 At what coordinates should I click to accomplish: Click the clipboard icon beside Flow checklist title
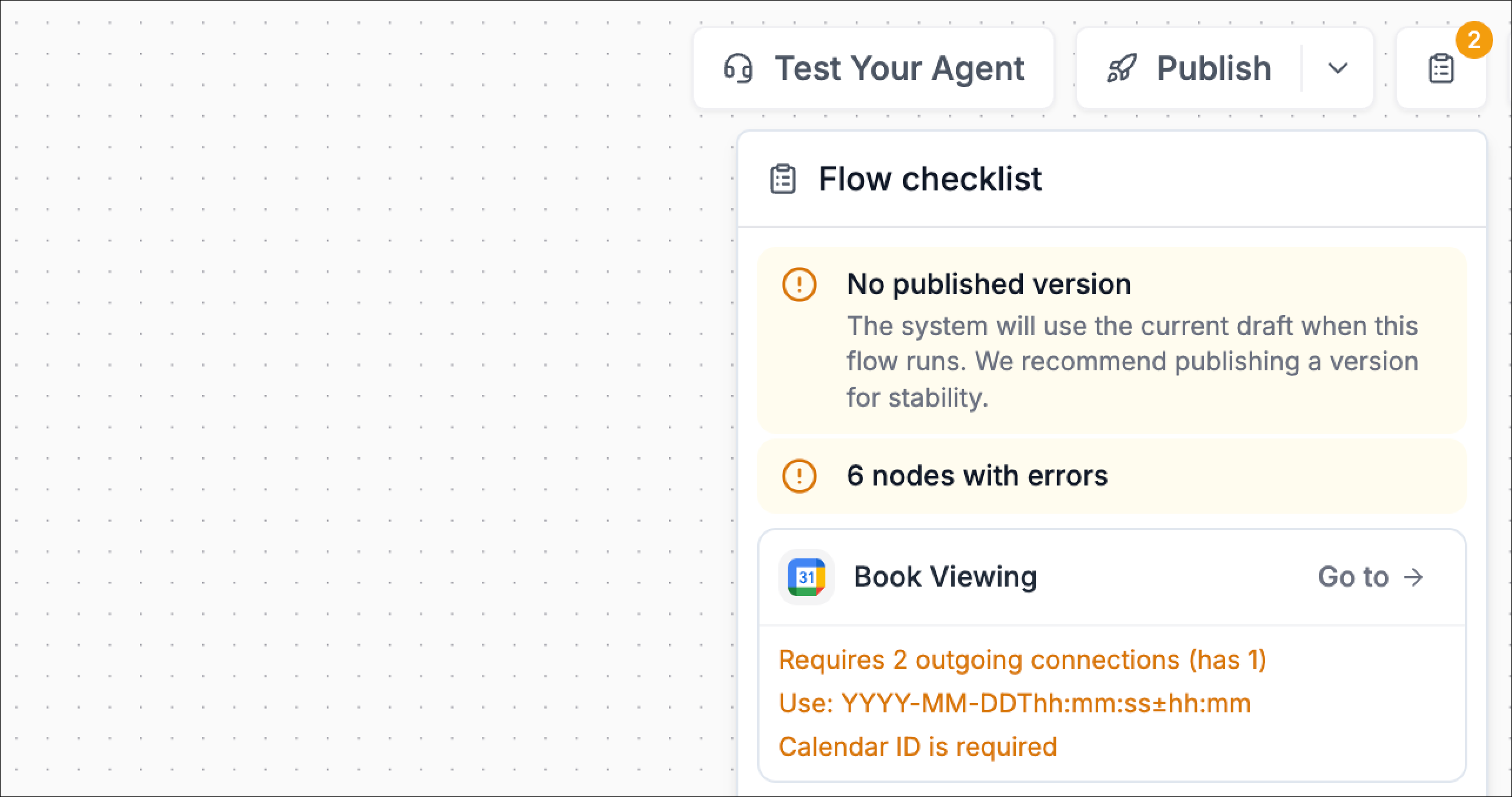click(783, 179)
